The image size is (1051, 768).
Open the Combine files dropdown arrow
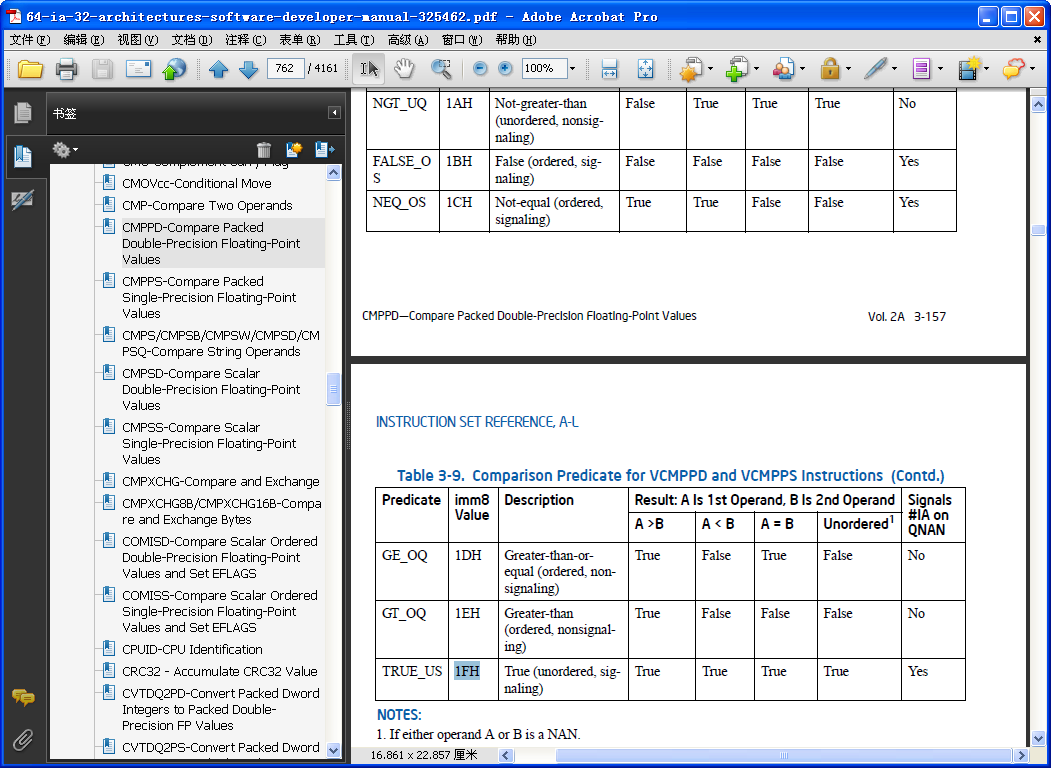[x=757, y=69]
